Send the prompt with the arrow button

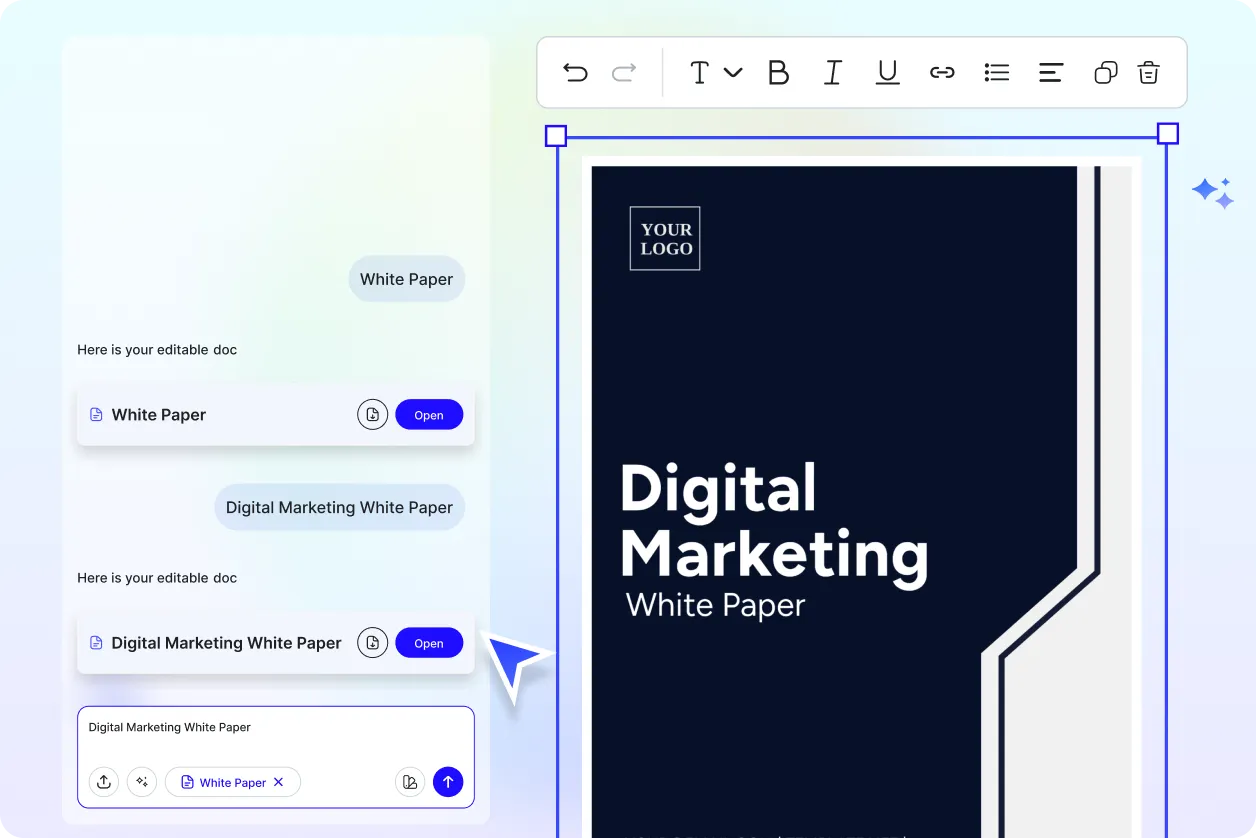(448, 782)
